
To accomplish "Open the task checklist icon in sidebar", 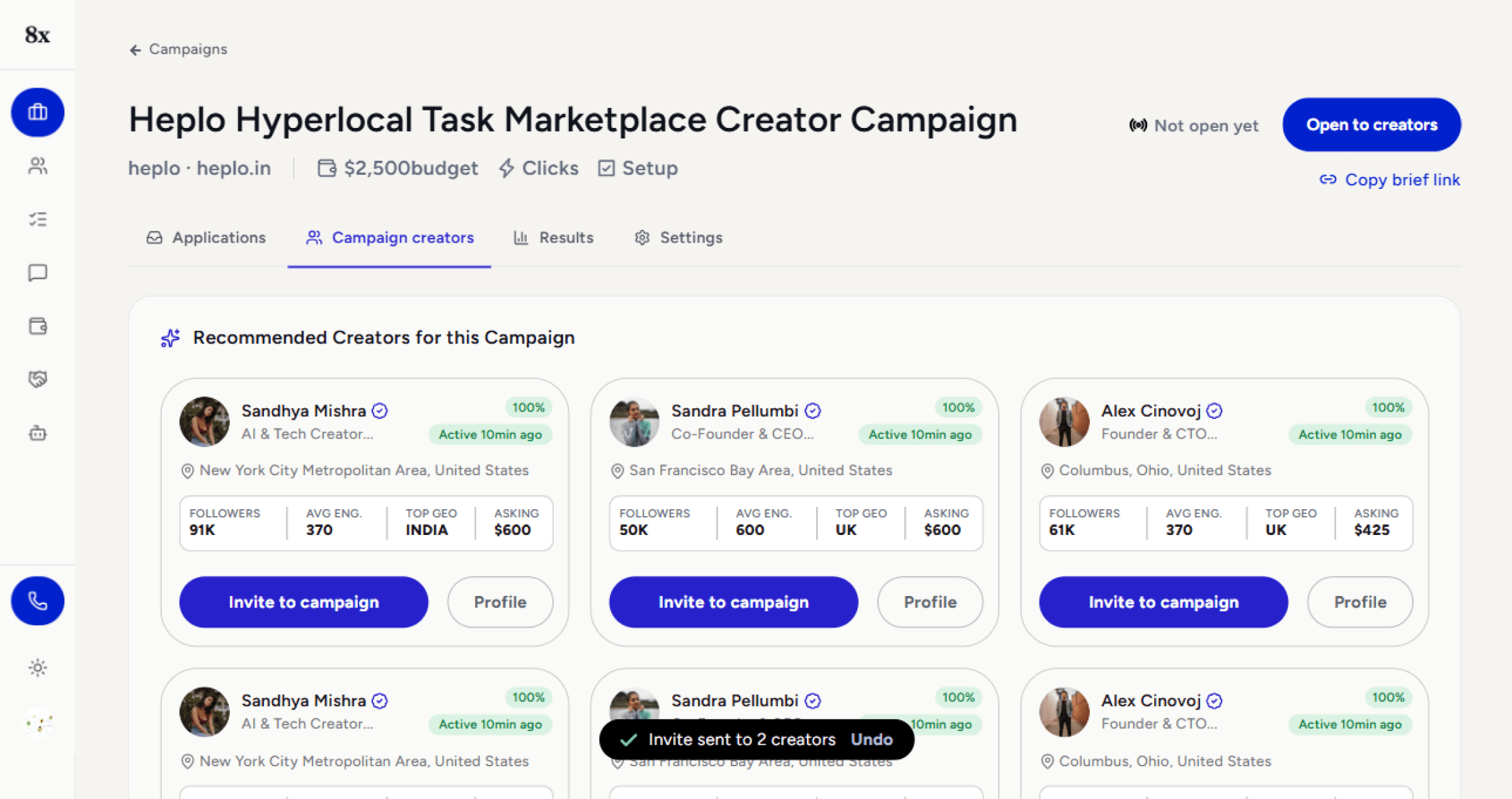I will pos(38,219).
